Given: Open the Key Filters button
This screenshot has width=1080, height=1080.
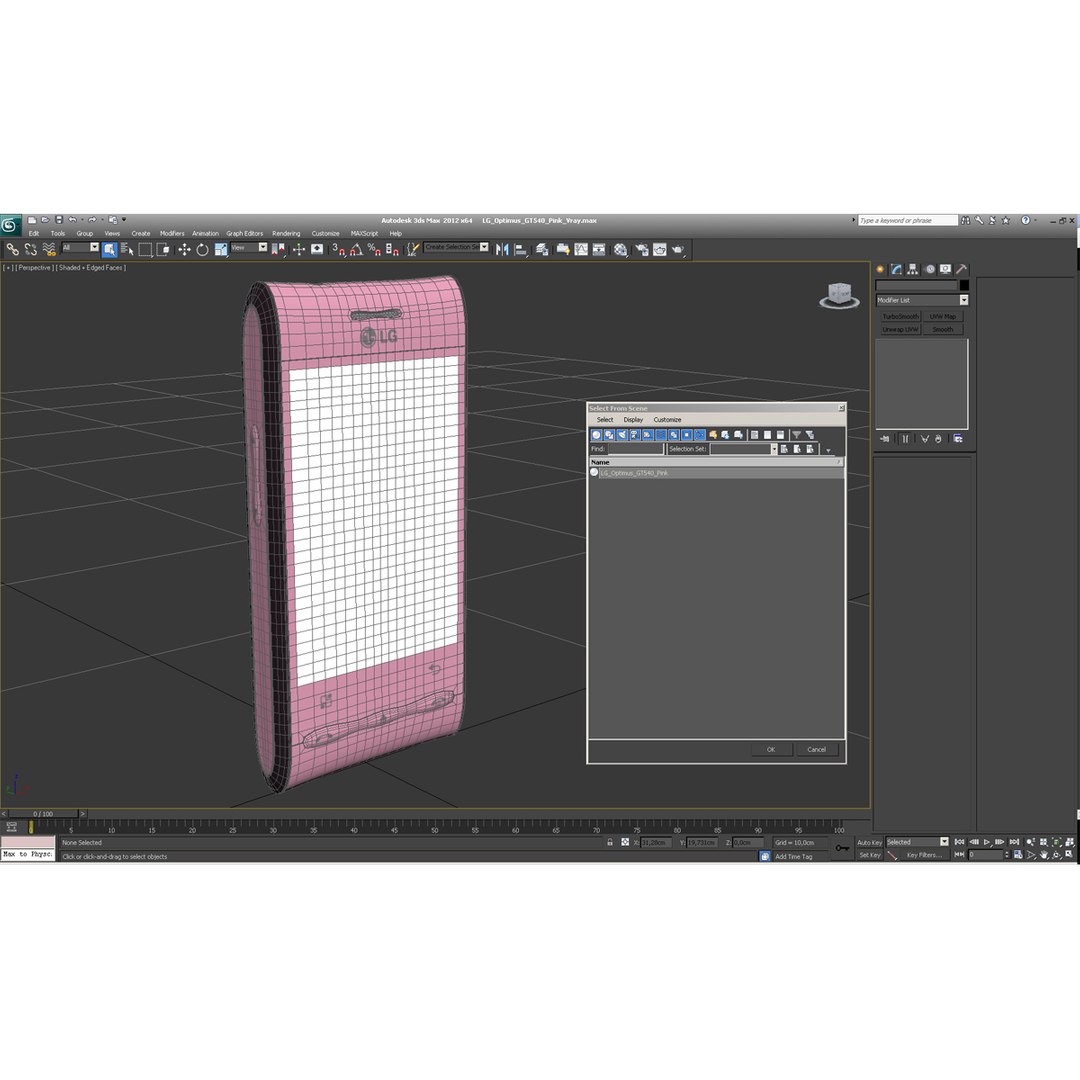Looking at the screenshot, I should click(924, 855).
